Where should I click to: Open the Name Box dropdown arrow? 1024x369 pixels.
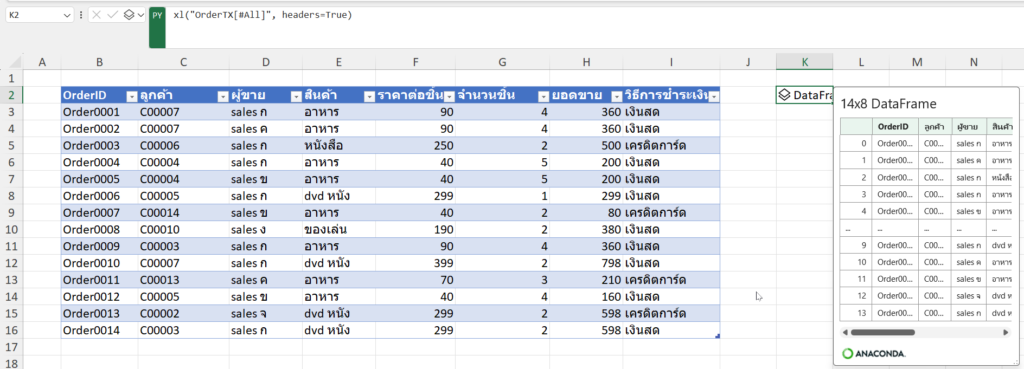point(67,14)
